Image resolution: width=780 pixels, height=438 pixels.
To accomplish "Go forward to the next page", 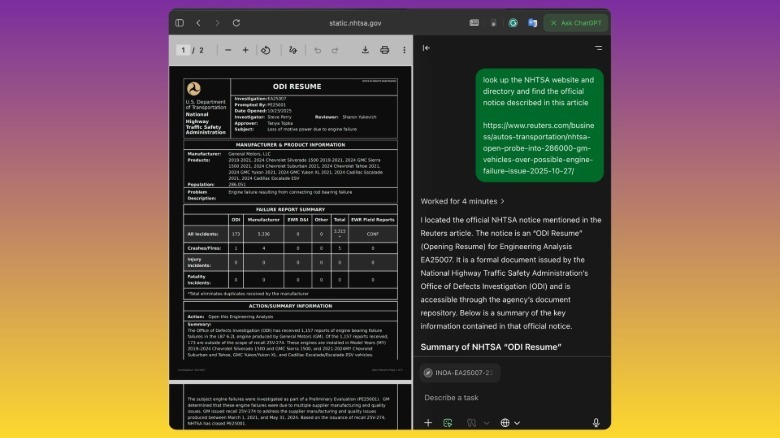I will pos(217,23).
